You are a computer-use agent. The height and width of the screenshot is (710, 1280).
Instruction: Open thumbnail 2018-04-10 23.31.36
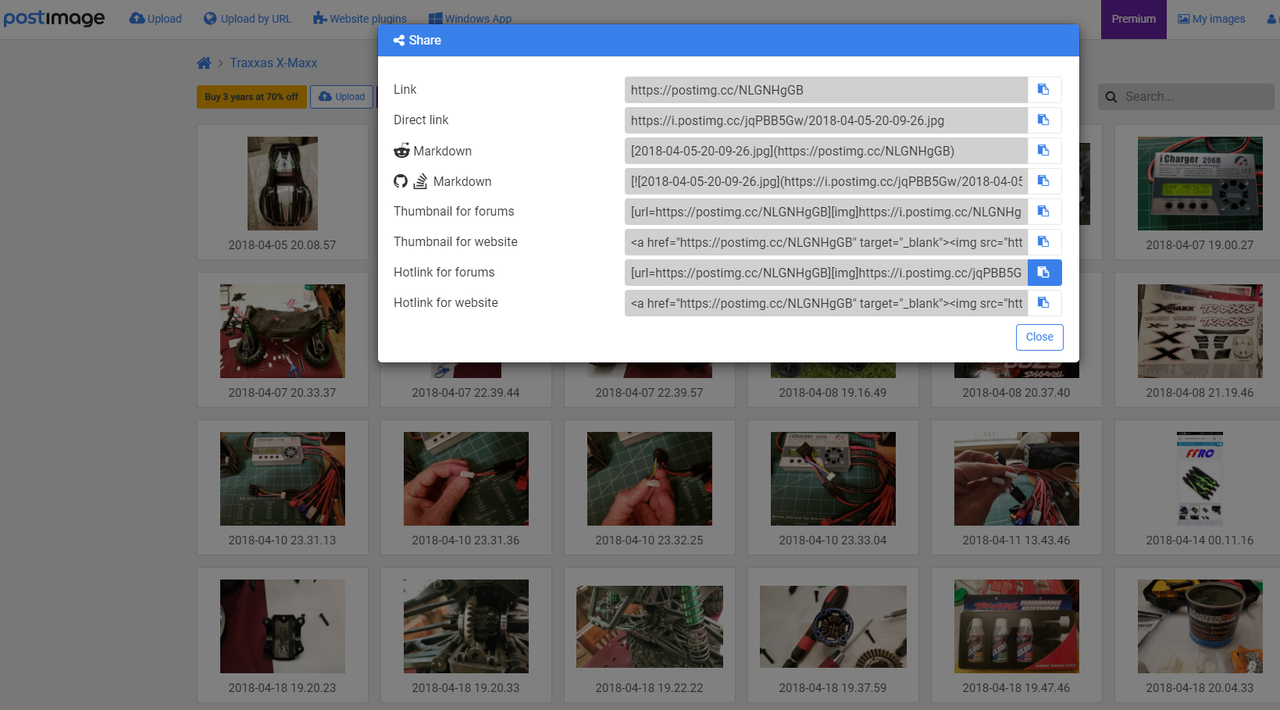[466, 479]
